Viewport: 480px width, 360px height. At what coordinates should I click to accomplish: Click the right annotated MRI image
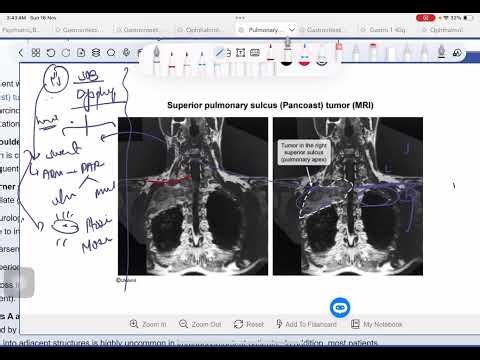point(348,196)
